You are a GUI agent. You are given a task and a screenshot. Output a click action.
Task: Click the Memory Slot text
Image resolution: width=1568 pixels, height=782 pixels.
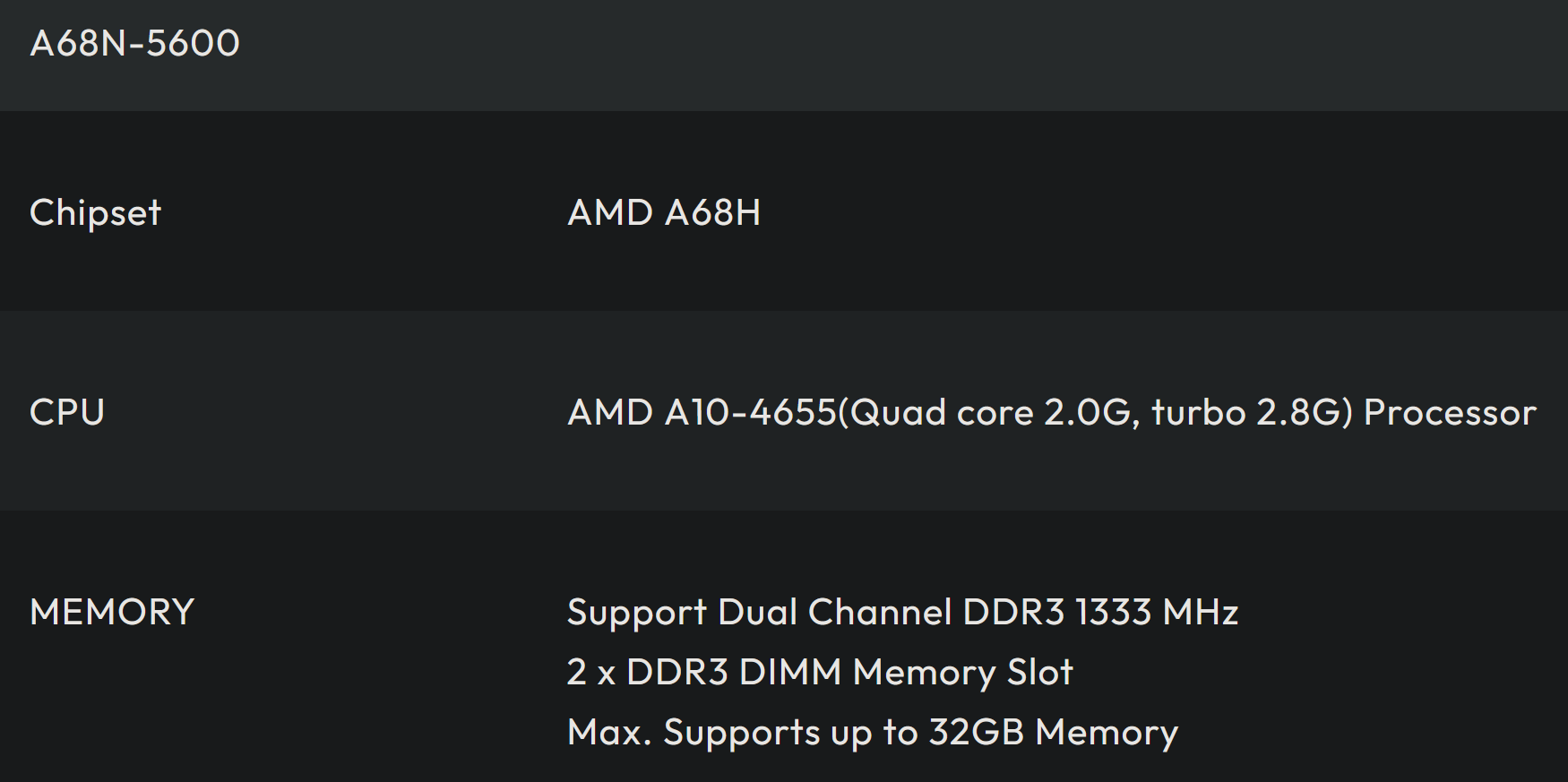pos(963,673)
